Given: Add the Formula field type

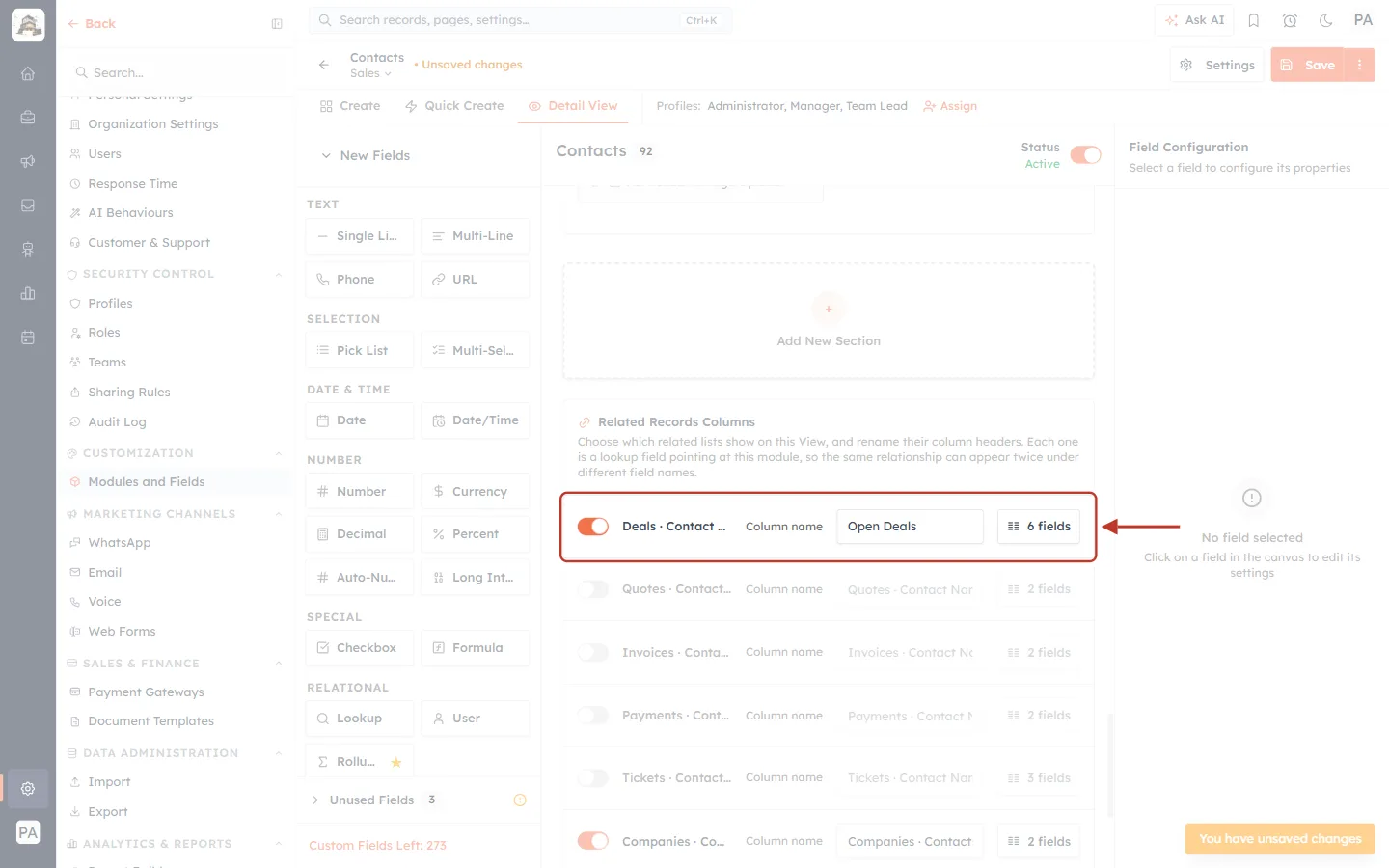Looking at the screenshot, I should click(x=476, y=648).
